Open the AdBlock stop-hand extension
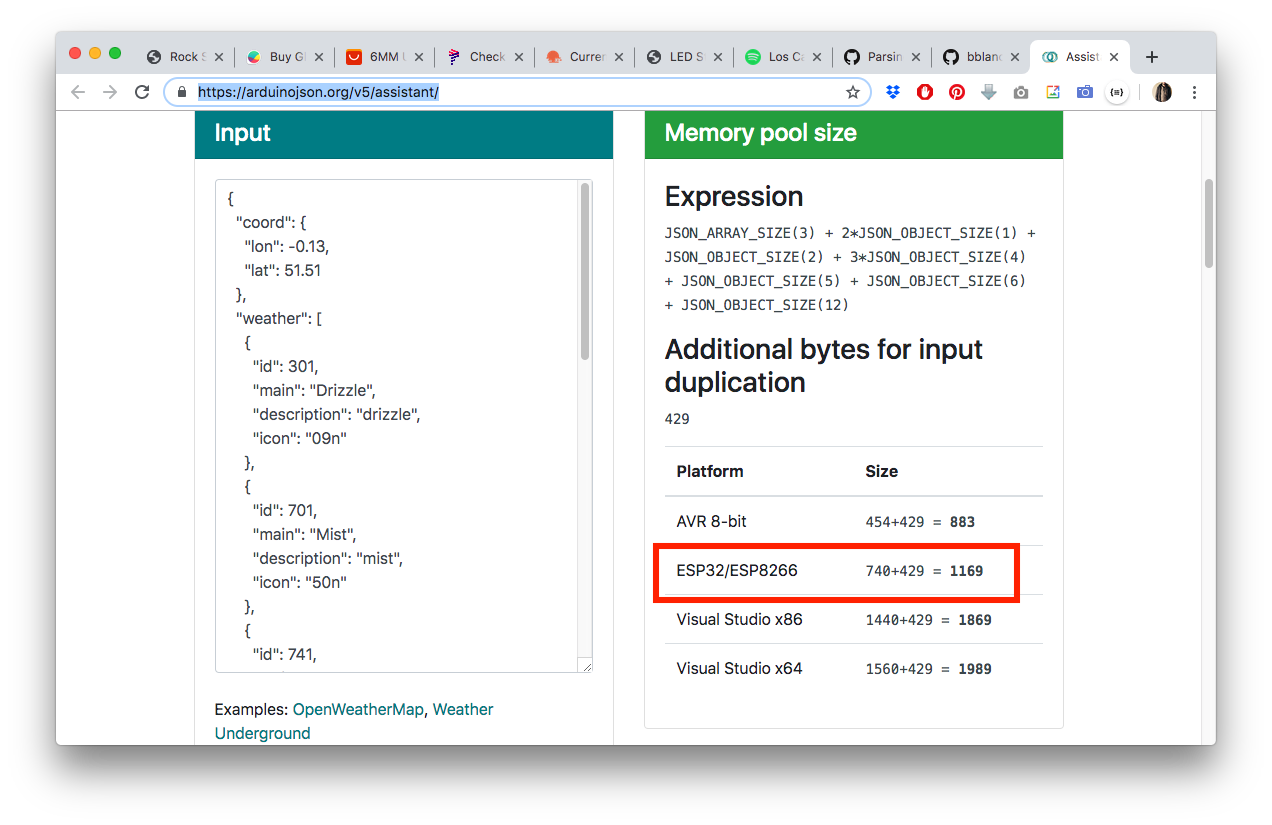The image size is (1272, 825). [x=925, y=92]
